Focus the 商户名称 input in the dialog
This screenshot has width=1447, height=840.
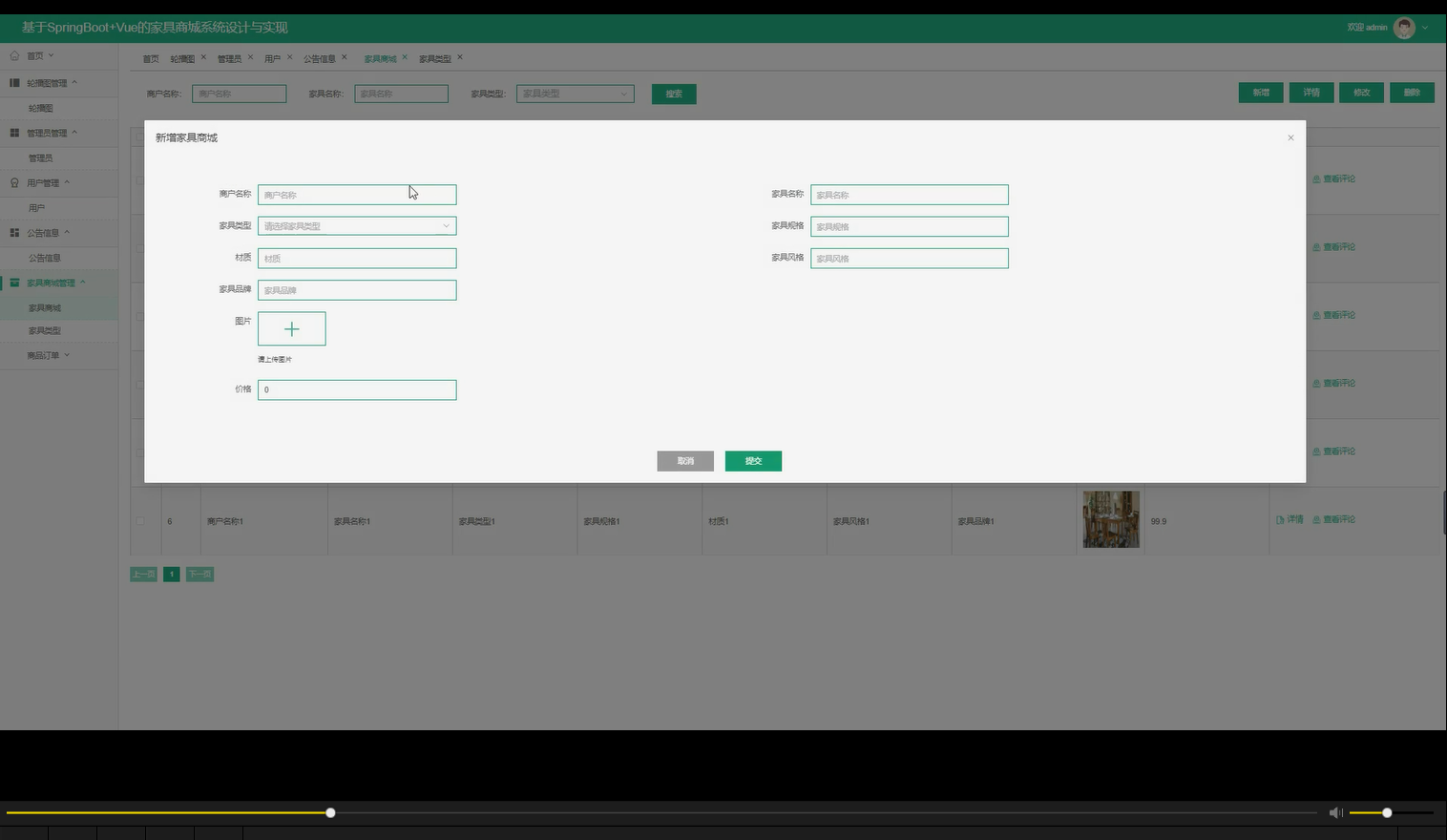[357, 195]
